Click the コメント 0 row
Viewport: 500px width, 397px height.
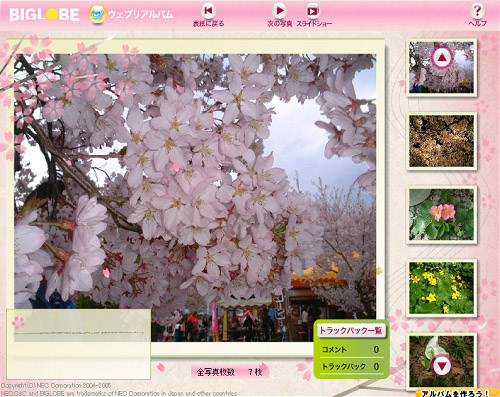click(x=351, y=349)
